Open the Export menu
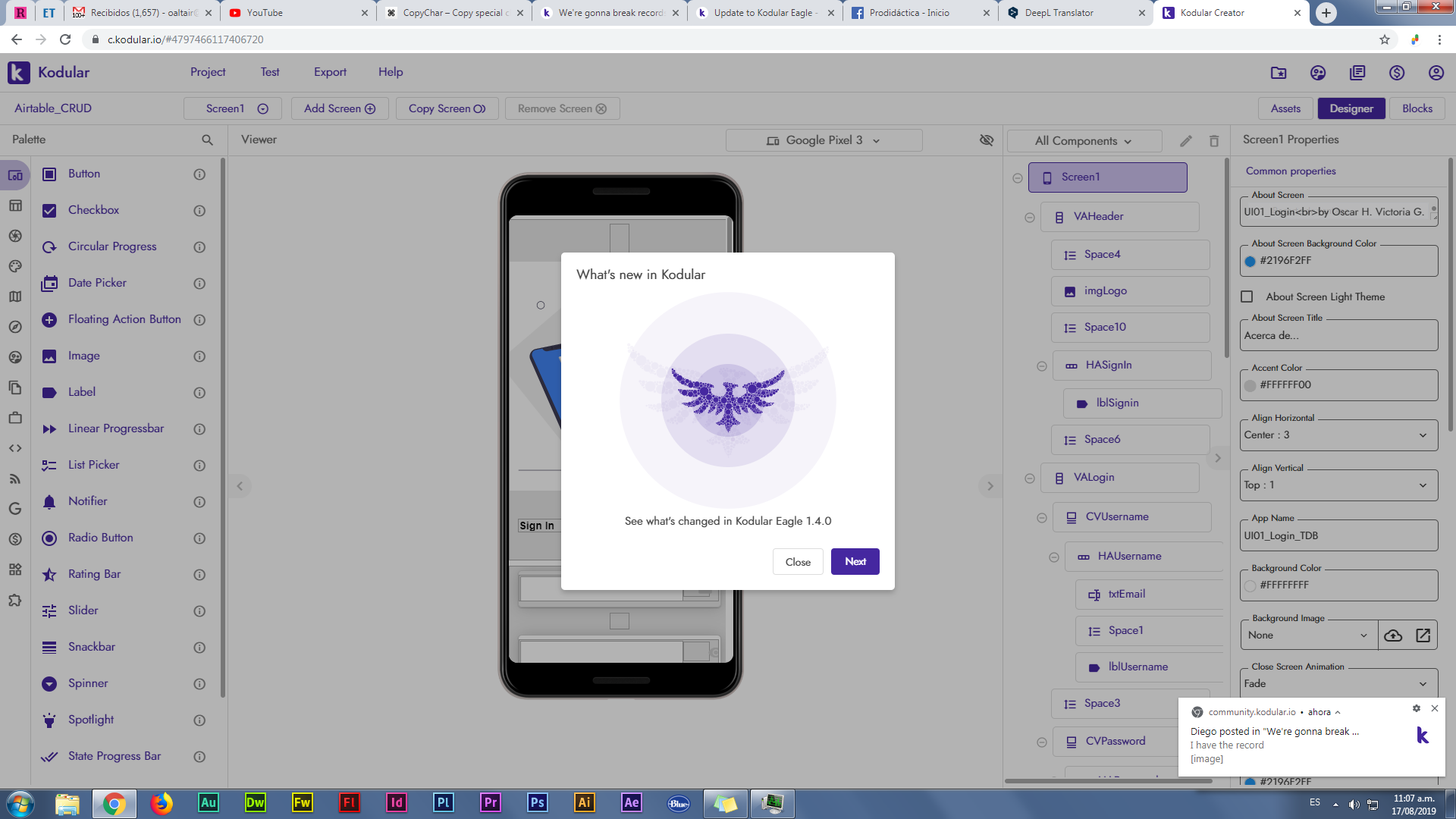 pyautogui.click(x=330, y=72)
